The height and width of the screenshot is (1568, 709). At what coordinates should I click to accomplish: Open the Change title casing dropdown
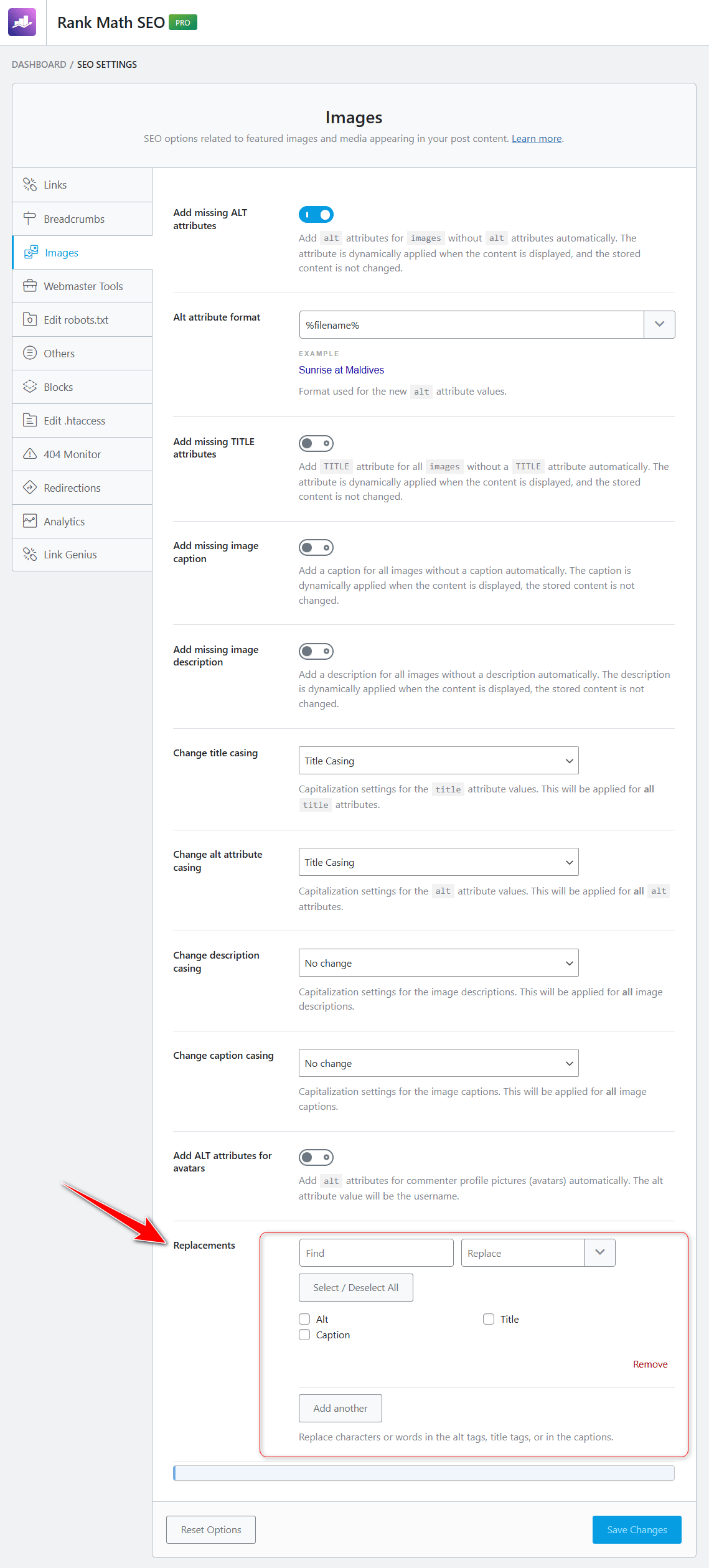438,761
